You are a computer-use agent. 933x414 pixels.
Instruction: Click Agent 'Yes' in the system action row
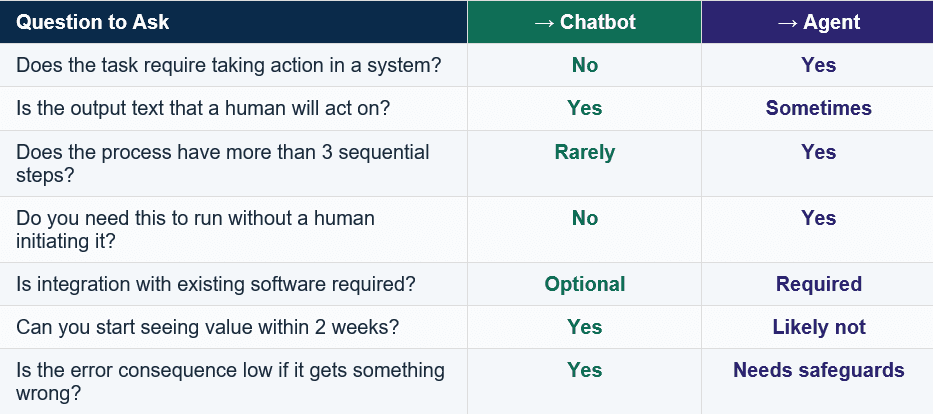[818, 65]
